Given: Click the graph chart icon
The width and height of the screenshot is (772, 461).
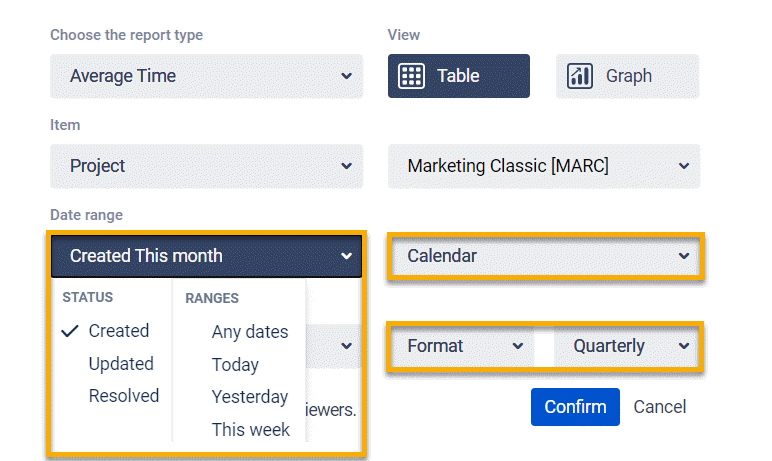Looking at the screenshot, I should tap(580, 76).
